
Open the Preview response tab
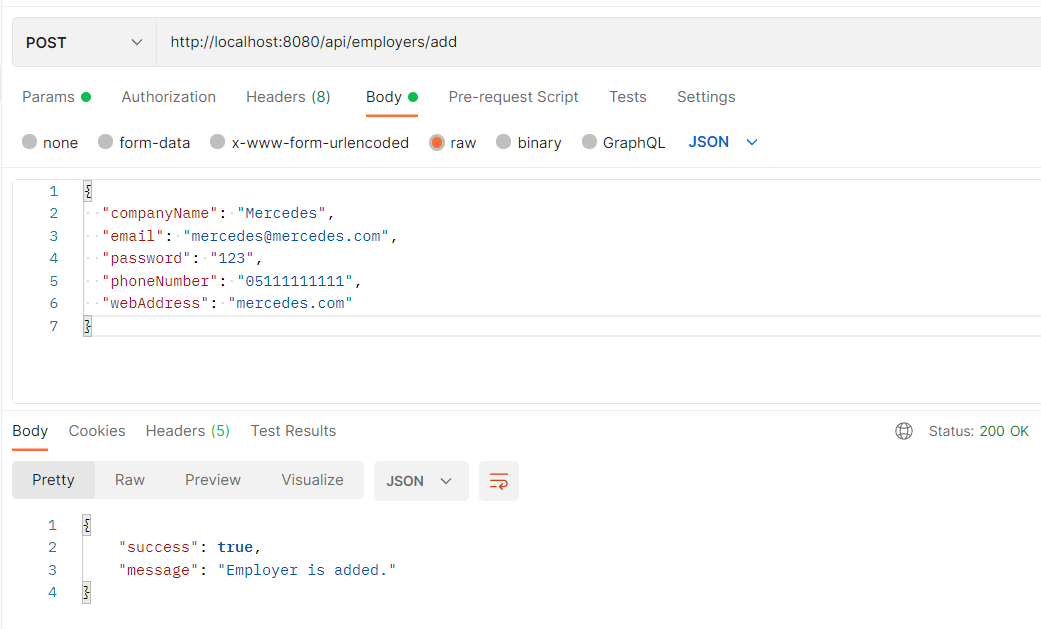click(212, 481)
